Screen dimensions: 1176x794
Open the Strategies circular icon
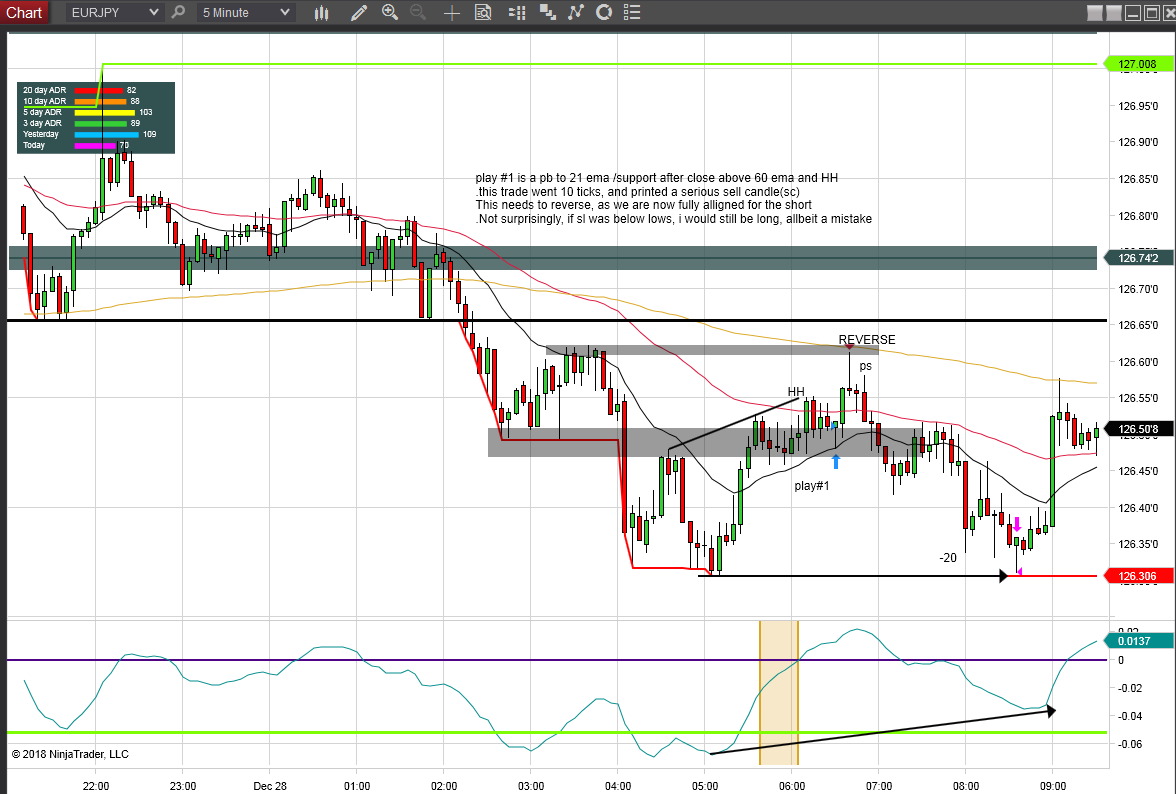point(604,12)
